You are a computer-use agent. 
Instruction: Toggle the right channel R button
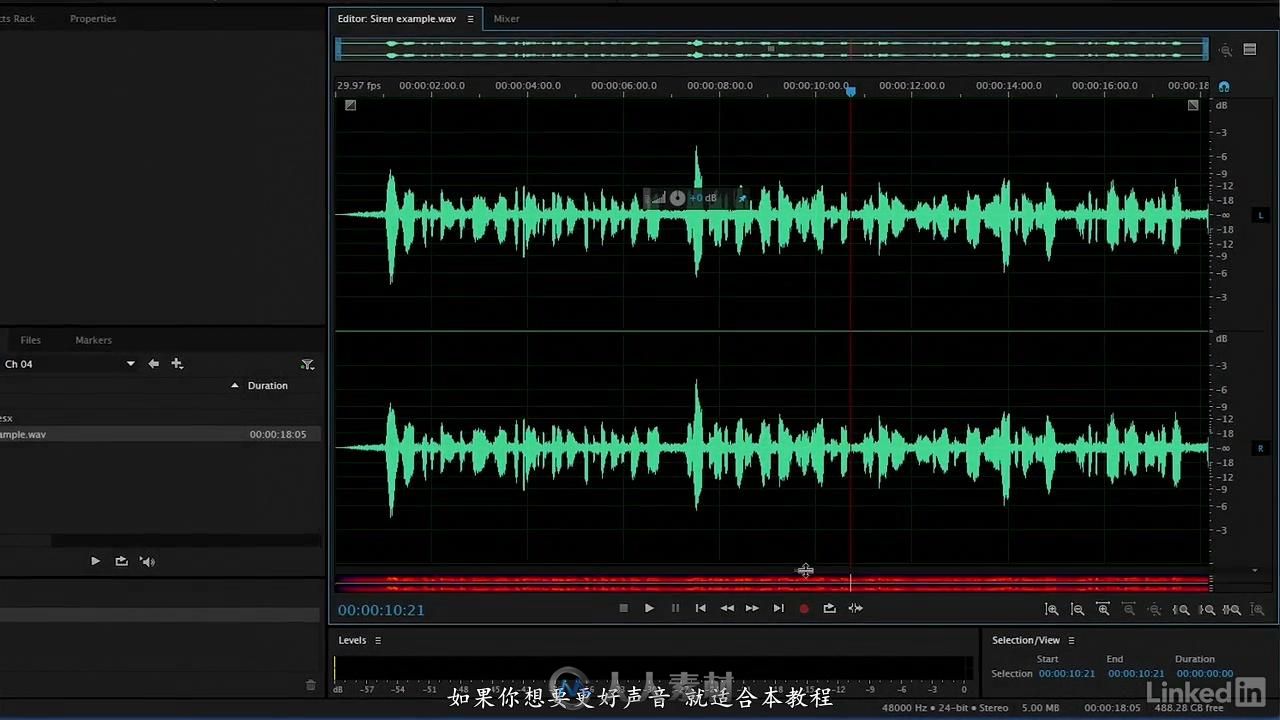[x=1261, y=448]
